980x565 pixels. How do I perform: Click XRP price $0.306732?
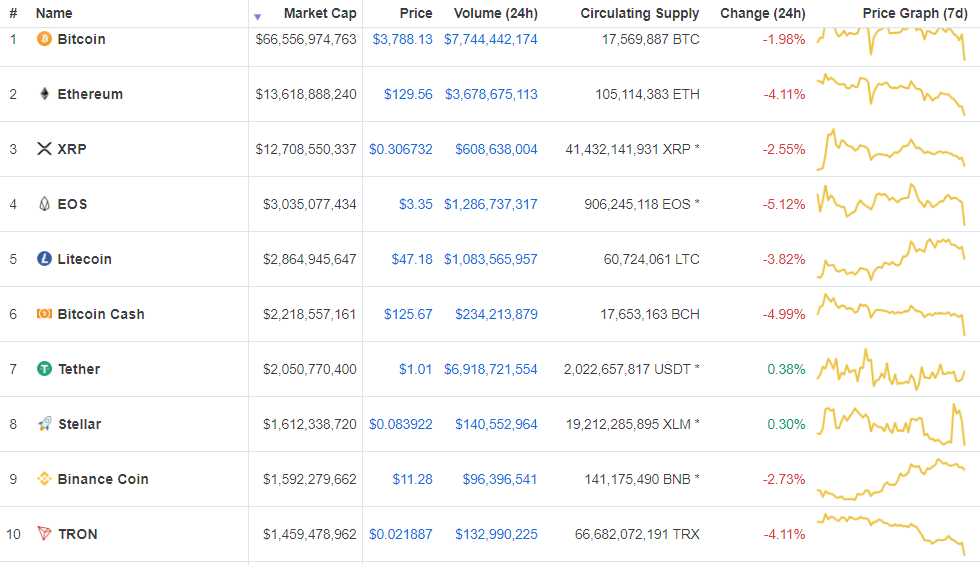click(x=401, y=149)
